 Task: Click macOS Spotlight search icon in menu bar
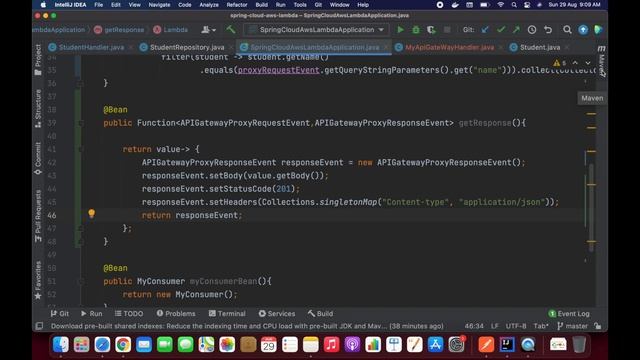click(x=513, y=5)
